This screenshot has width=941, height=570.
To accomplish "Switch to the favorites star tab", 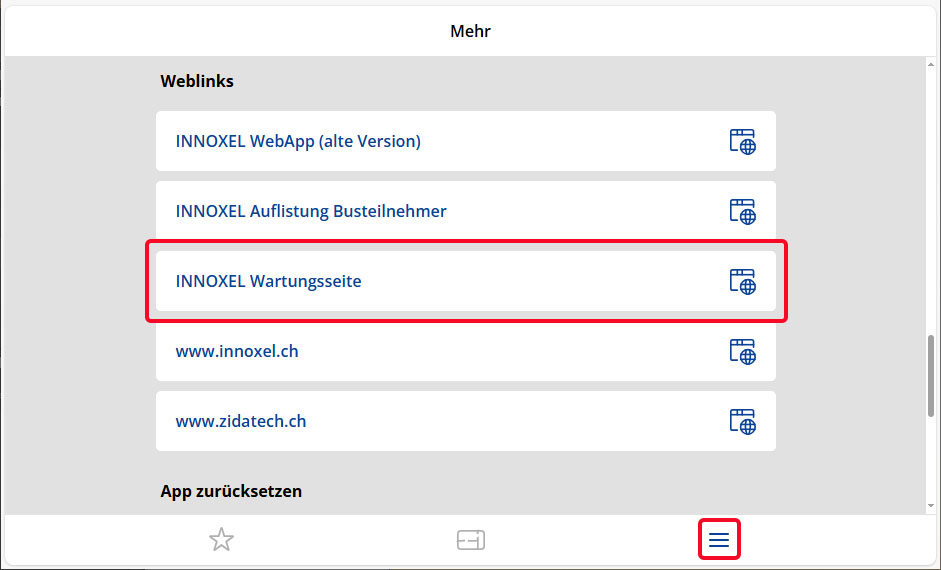I will pyautogui.click(x=221, y=539).
